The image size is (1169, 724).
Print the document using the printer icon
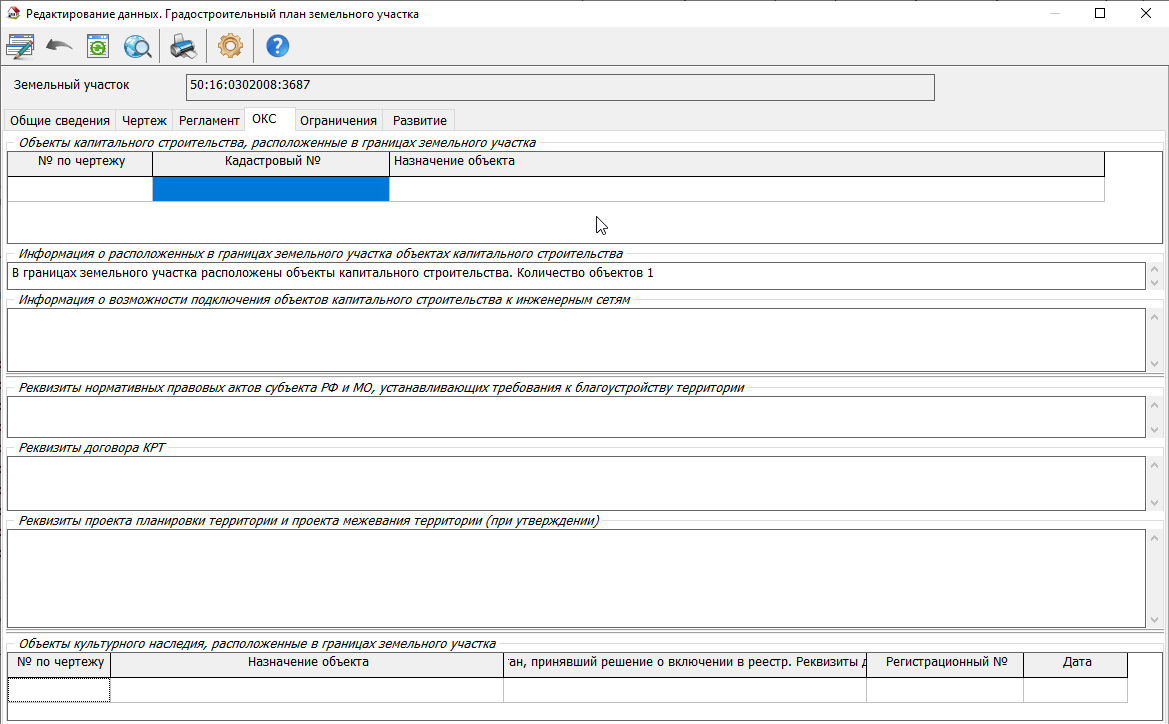(x=183, y=46)
